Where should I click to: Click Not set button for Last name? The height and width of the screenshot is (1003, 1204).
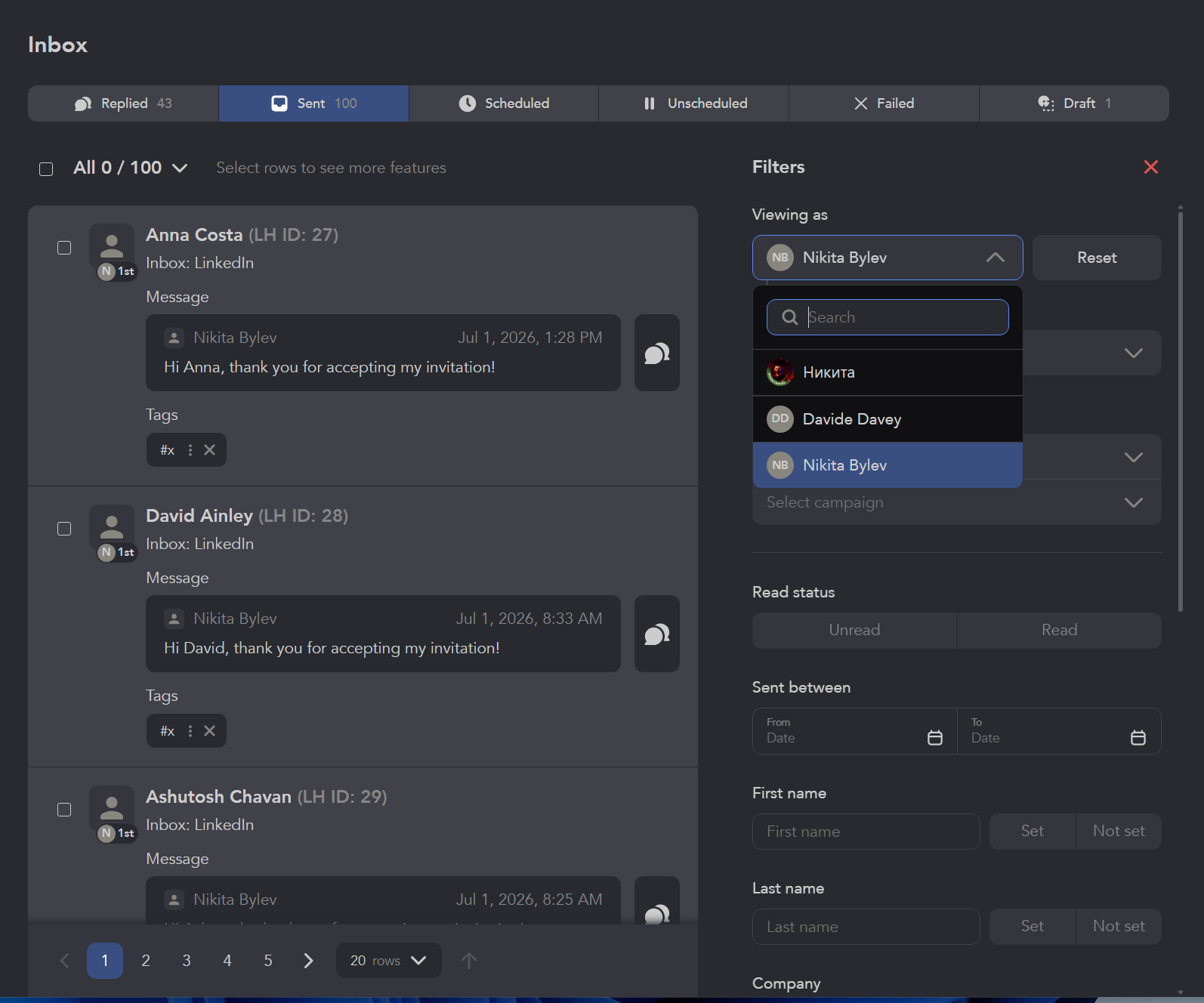click(x=1119, y=927)
